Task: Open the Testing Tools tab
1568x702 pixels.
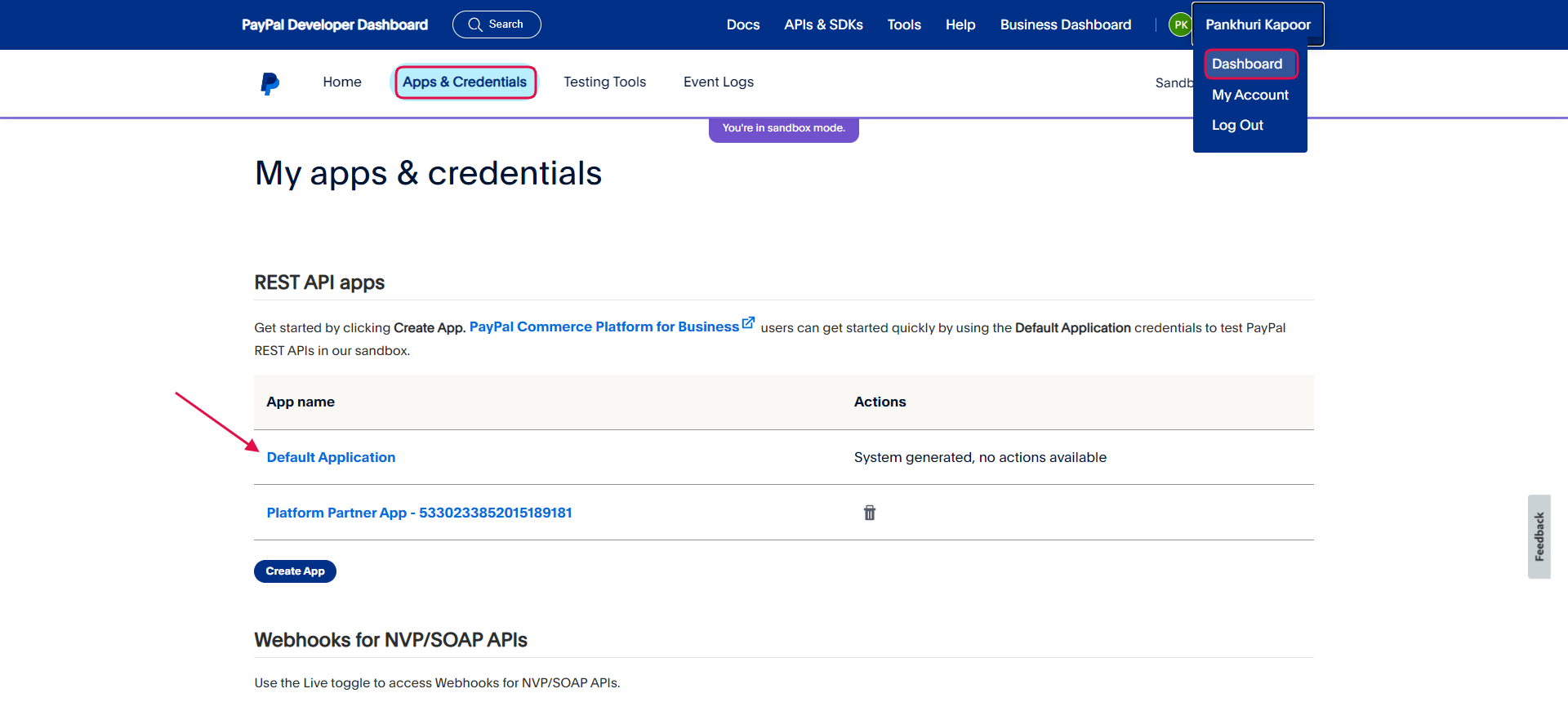Action: [x=604, y=82]
